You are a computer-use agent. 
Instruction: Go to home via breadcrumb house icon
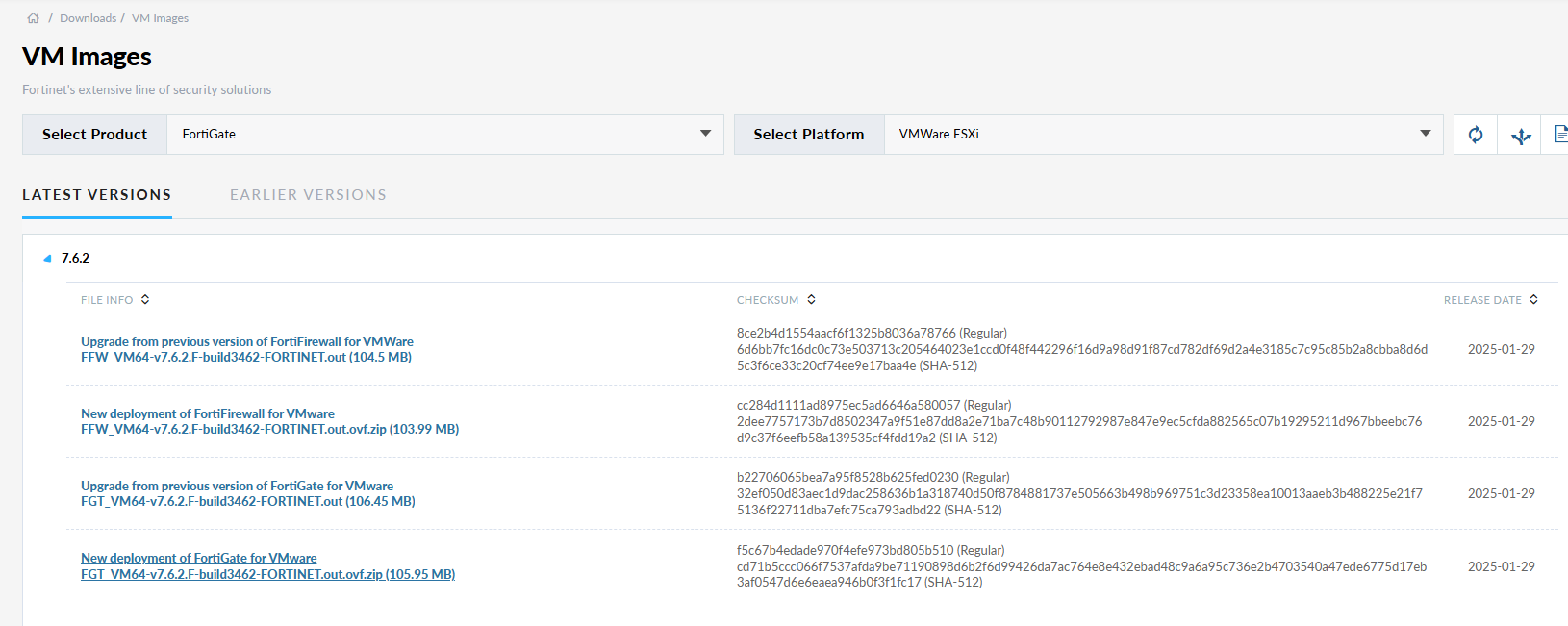(34, 18)
